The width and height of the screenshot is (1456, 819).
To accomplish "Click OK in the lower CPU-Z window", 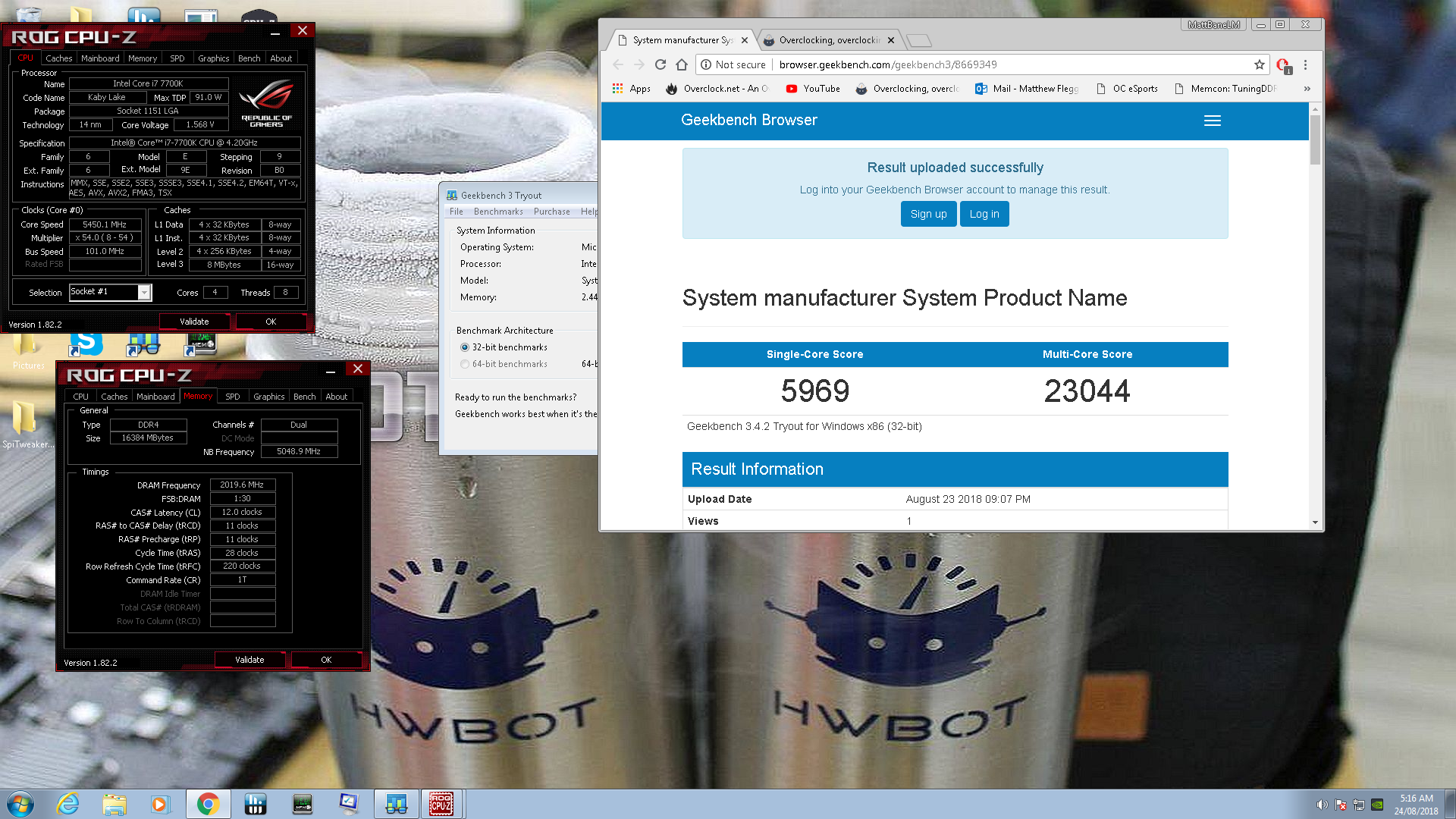I will [326, 660].
